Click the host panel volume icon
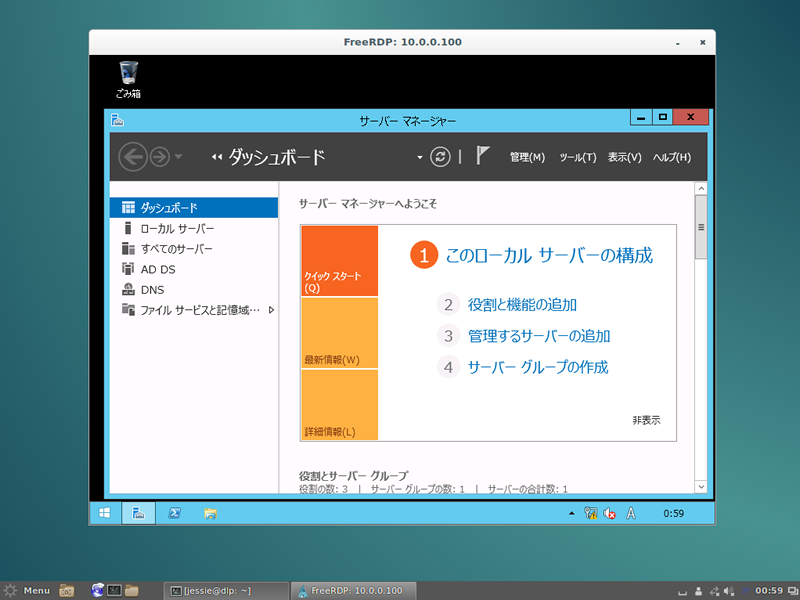Image resolution: width=800 pixels, height=600 pixels. [729, 591]
